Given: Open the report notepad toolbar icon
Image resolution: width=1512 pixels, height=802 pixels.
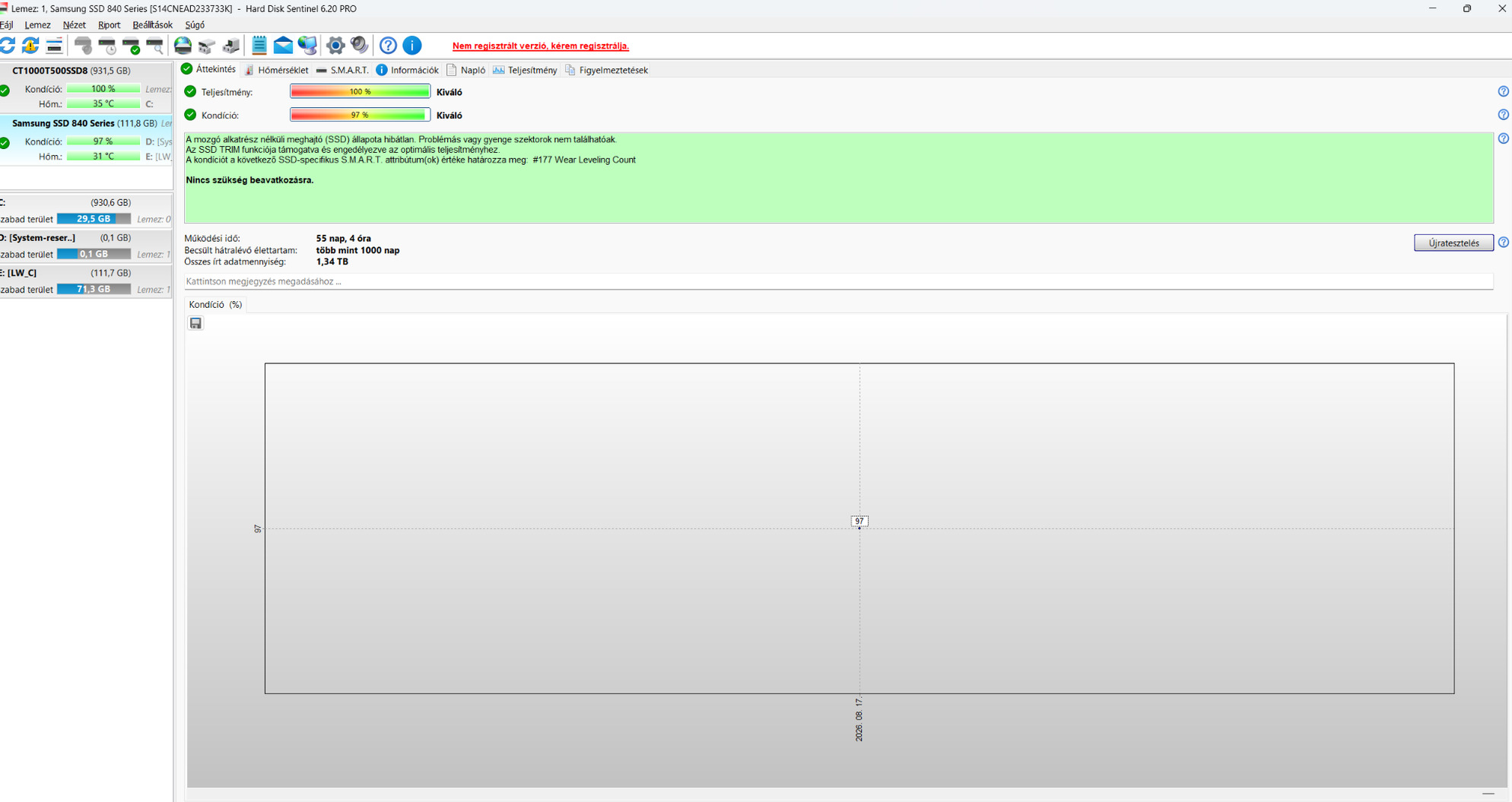Looking at the screenshot, I should [259, 46].
